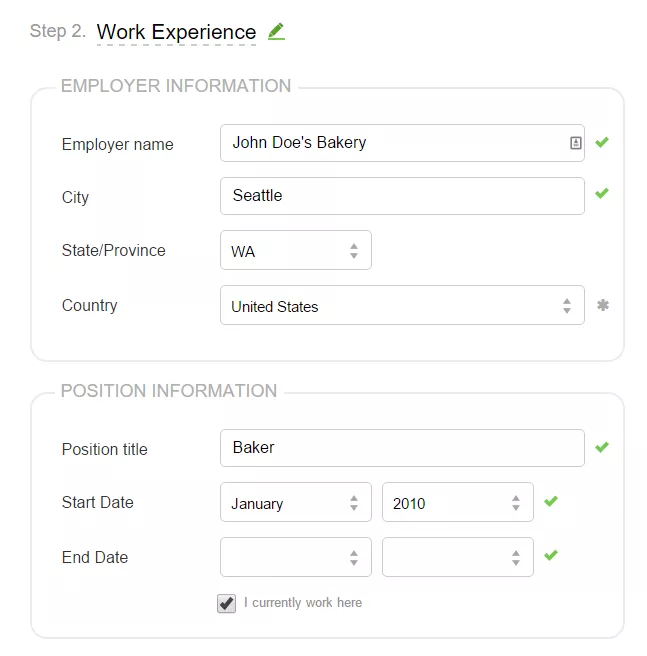The height and width of the screenshot is (656, 647).
Task: Click the green checkmark beside the City field
Action: (x=602, y=193)
